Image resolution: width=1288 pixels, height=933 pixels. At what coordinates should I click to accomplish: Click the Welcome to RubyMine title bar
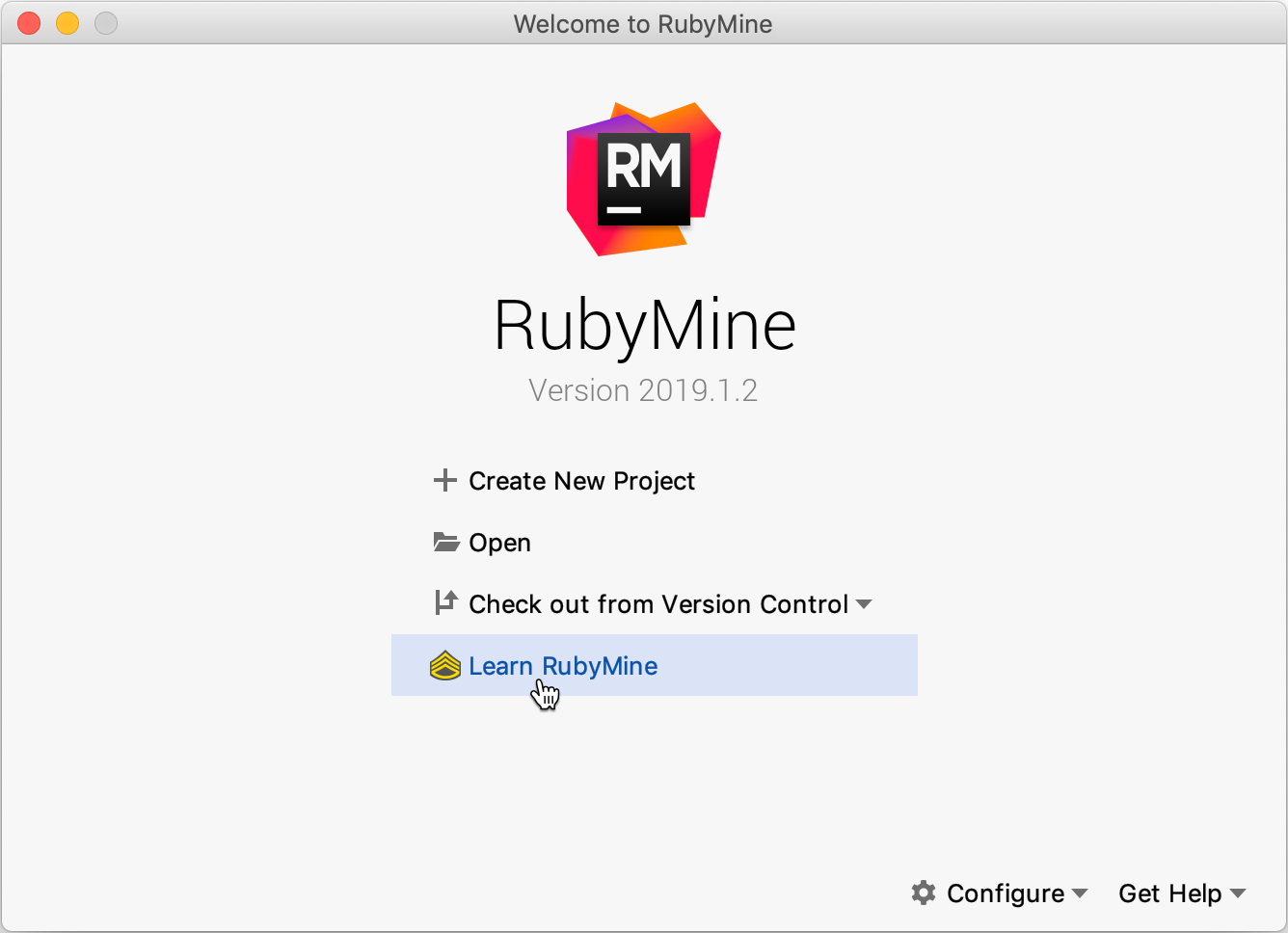tap(643, 23)
